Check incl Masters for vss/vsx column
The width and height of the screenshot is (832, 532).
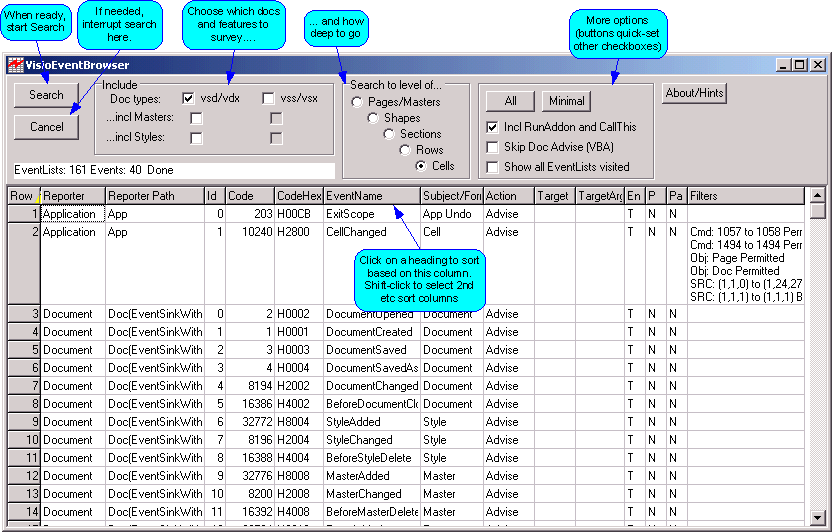click(276, 118)
